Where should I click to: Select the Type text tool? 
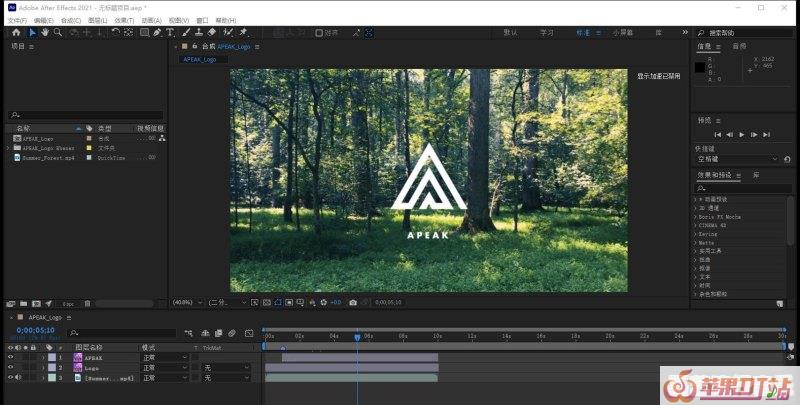coord(170,32)
